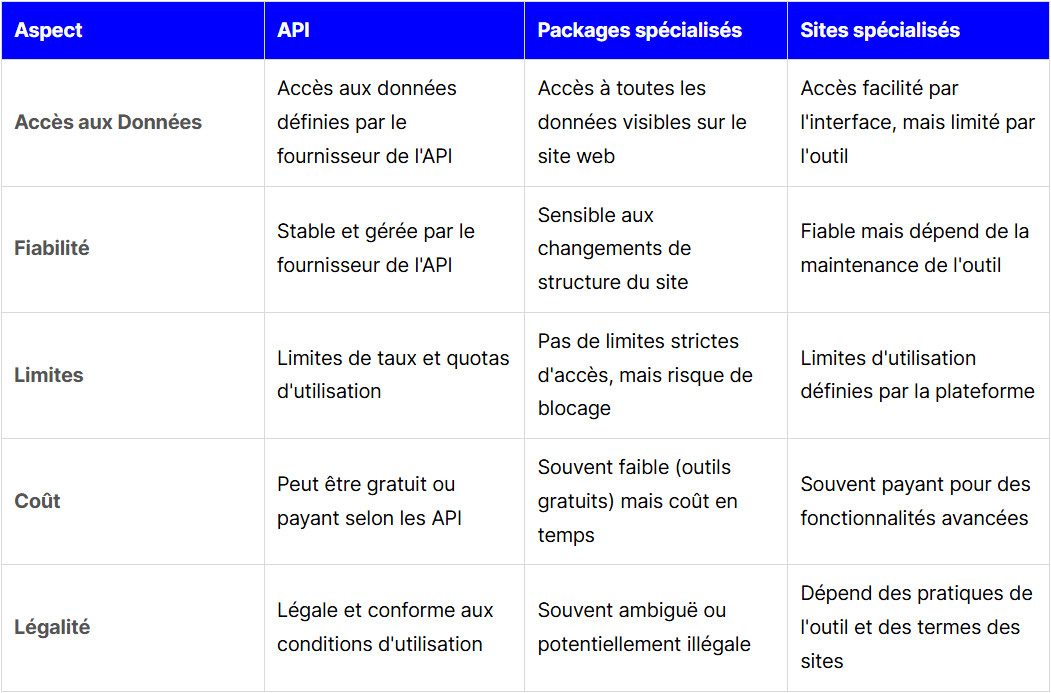The height and width of the screenshot is (693, 1051).
Task: Click the "Accès facilité par l'interface" cell
Action: pos(917,122)
